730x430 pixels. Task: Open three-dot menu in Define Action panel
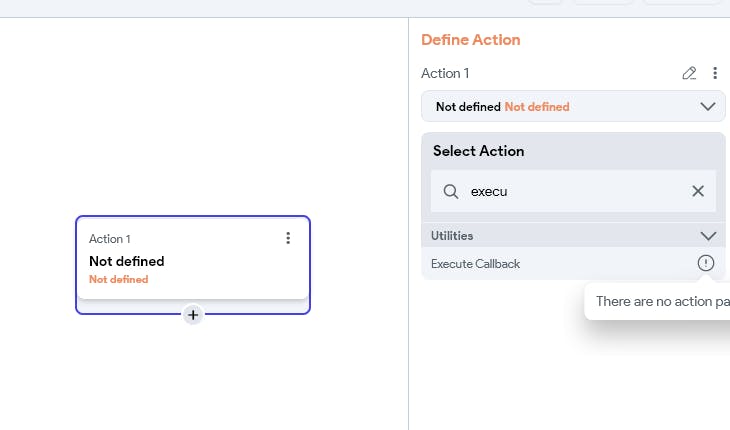pos(715,73)
